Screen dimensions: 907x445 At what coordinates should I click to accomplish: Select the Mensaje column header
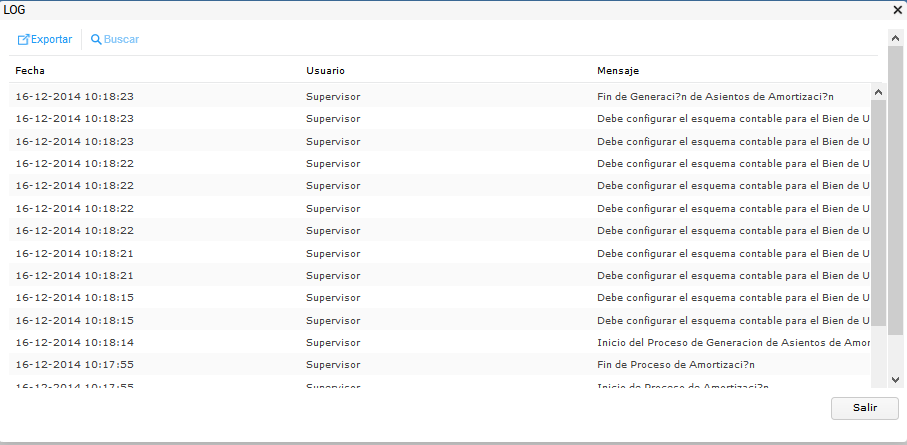point(618,71)
